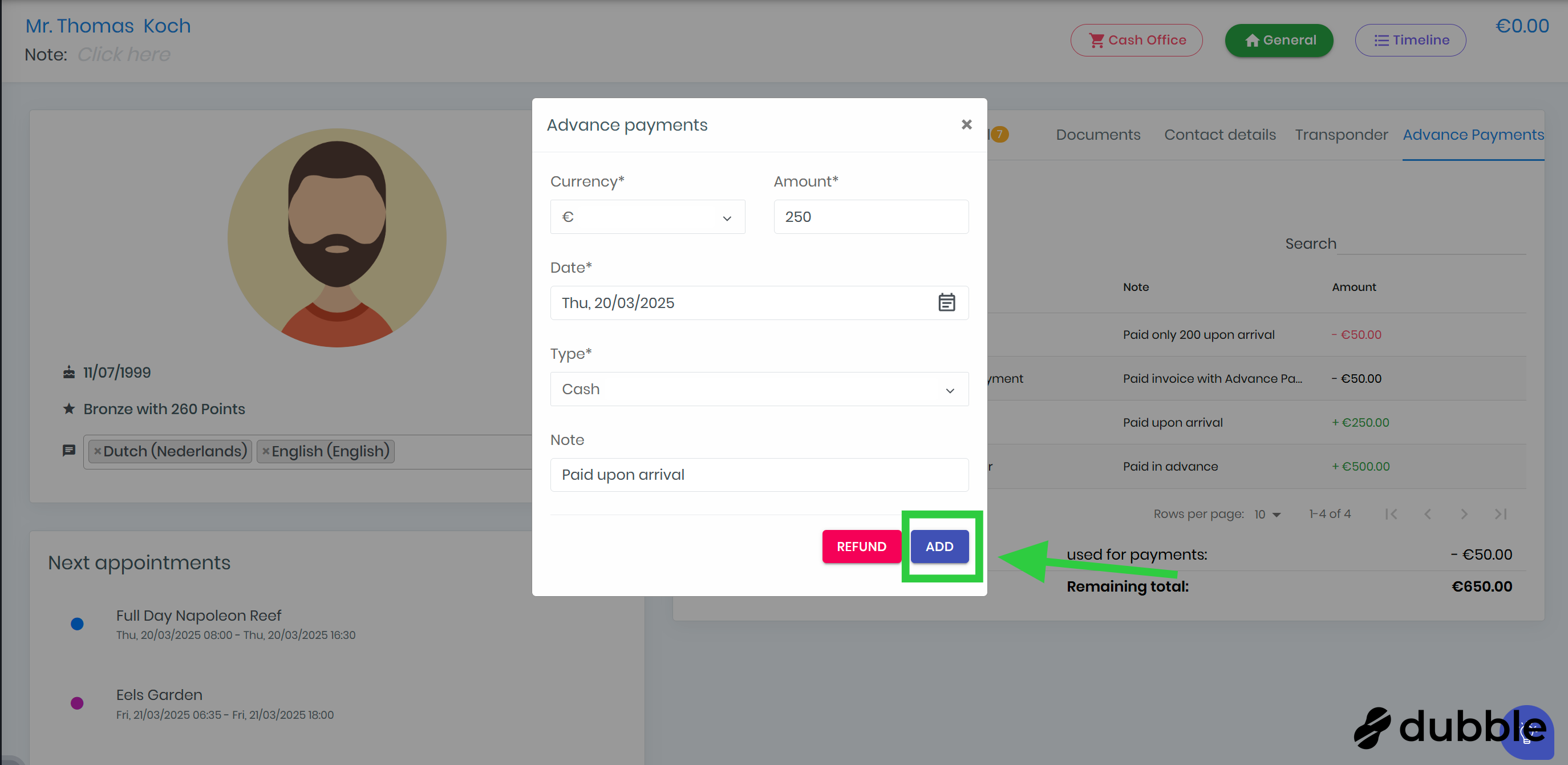The width and height of the screenshot is (1568, 765).
Task: Open the Cash Office button
Action: [x=1136, y=40]
